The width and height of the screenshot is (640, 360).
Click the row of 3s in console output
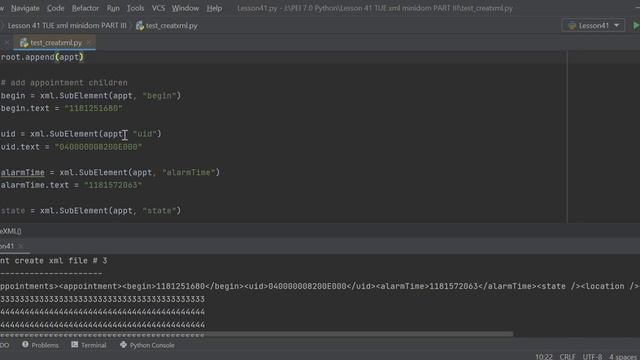click(102, 299)
